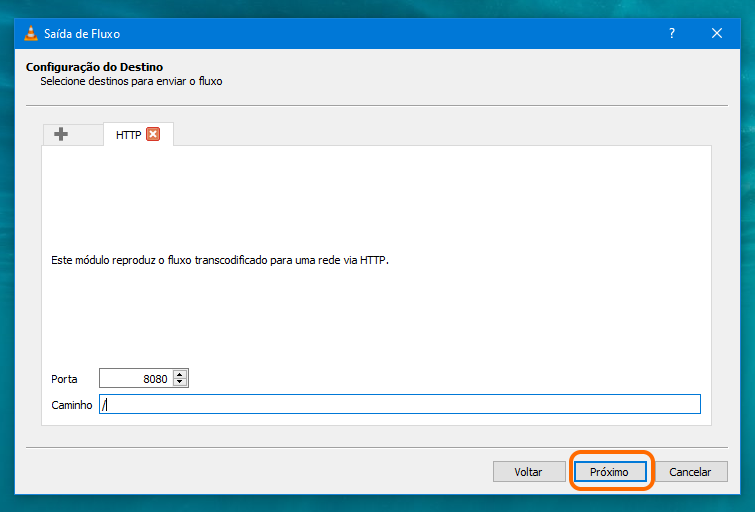This screenshot has height=512, width=755.
Task: Click the VLC cone icon in title bar
Action: pyautogui.click(x=31, y=33)
